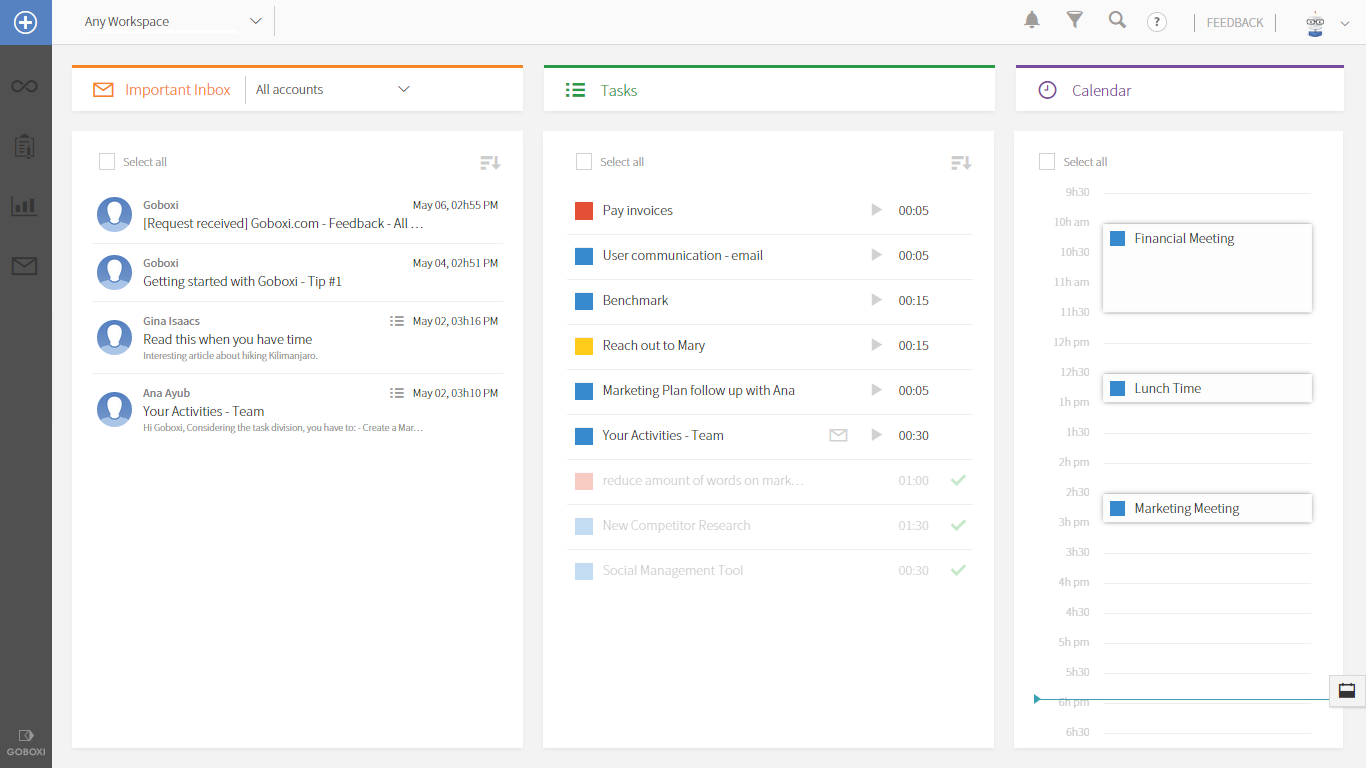Open the All accounts dropdown
Image resolution: width=1366 pixels, height=768 pixels.
click(x=403, y=89)
